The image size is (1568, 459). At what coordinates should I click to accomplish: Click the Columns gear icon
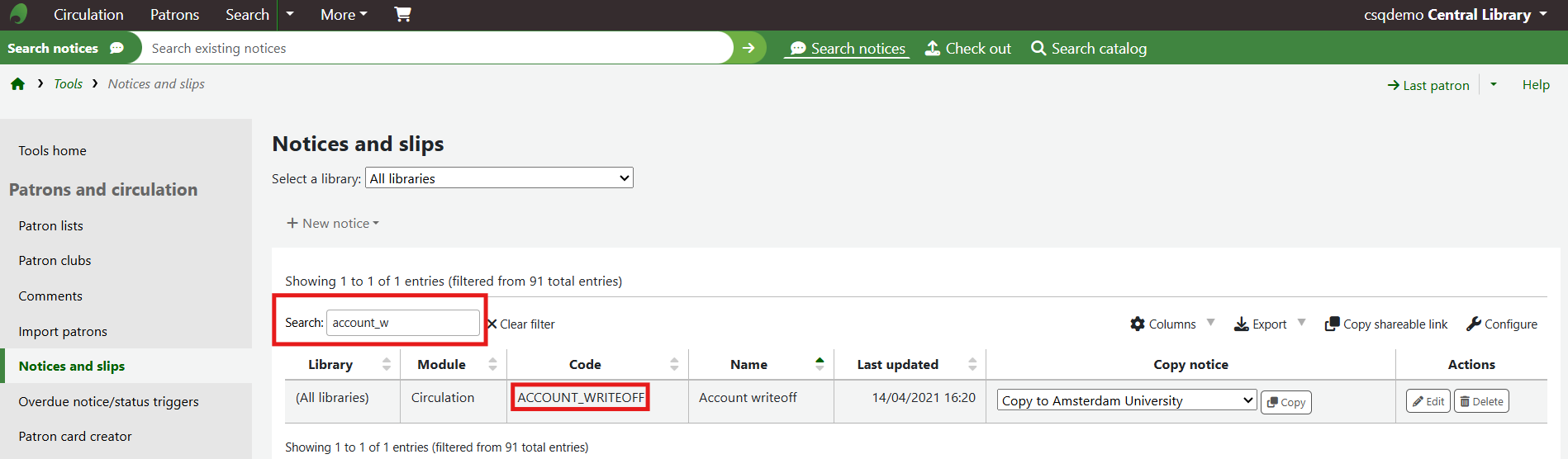(x=1138, y=324)
